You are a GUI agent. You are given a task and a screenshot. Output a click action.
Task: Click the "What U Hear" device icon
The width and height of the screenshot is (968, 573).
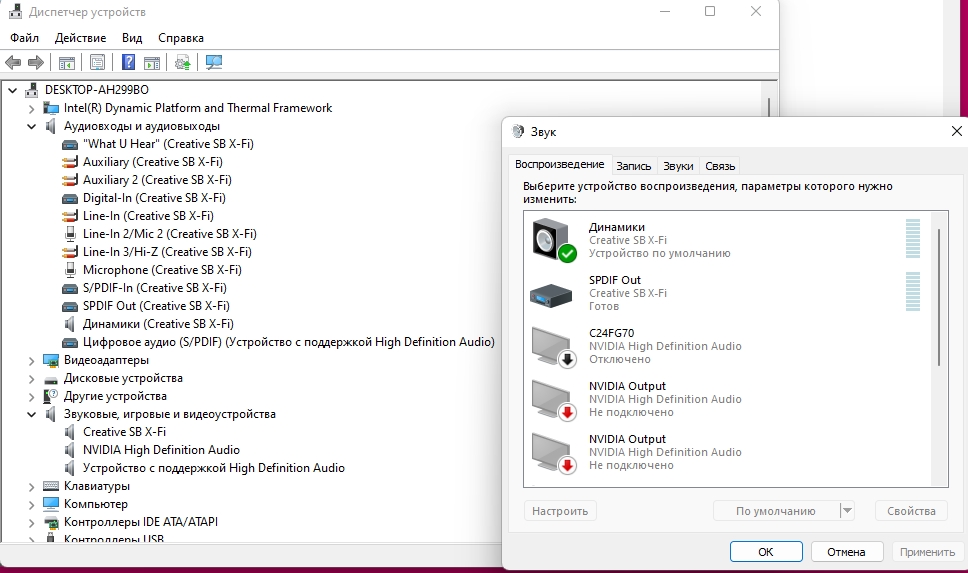pos(70,144)
